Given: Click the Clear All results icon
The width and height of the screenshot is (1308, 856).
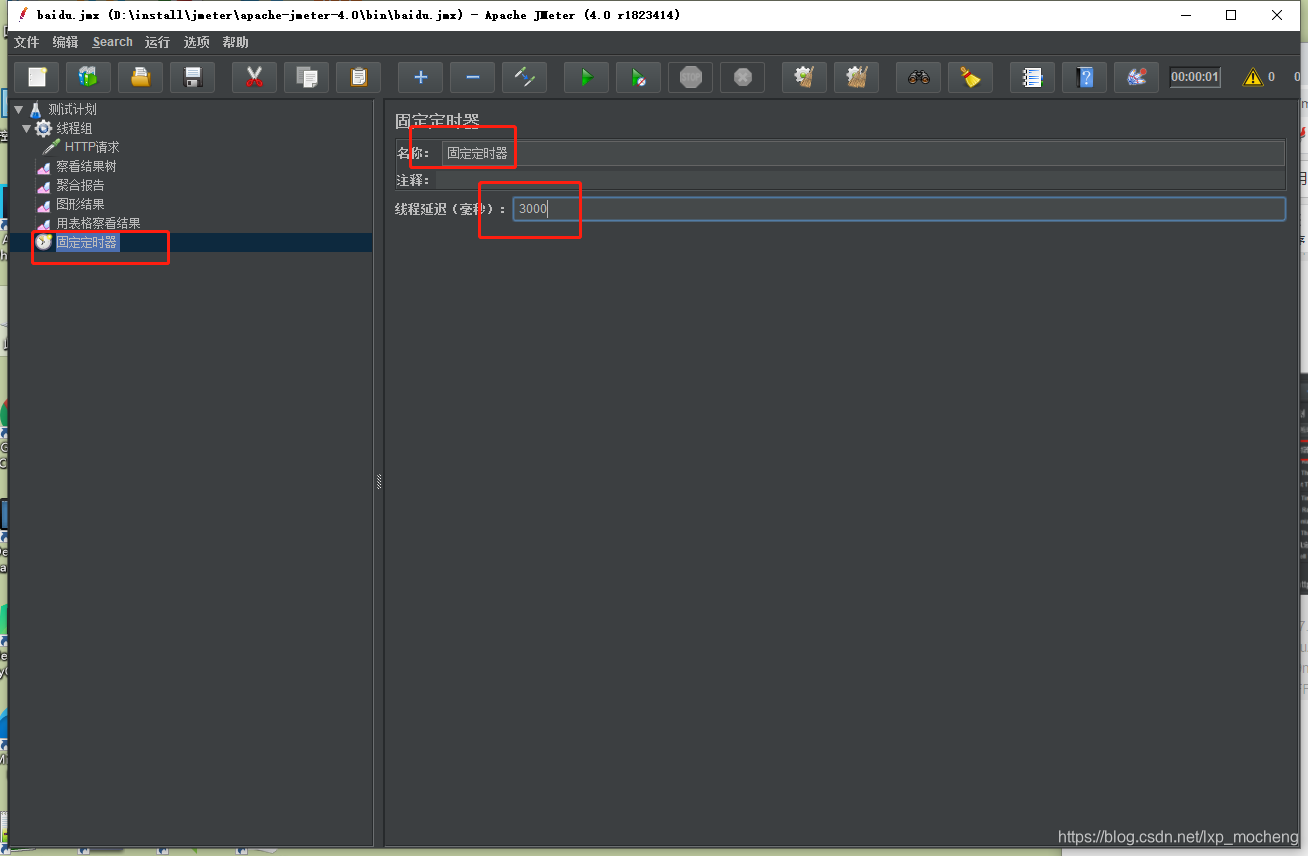Looking at the screenshot, I should point(856,77).
